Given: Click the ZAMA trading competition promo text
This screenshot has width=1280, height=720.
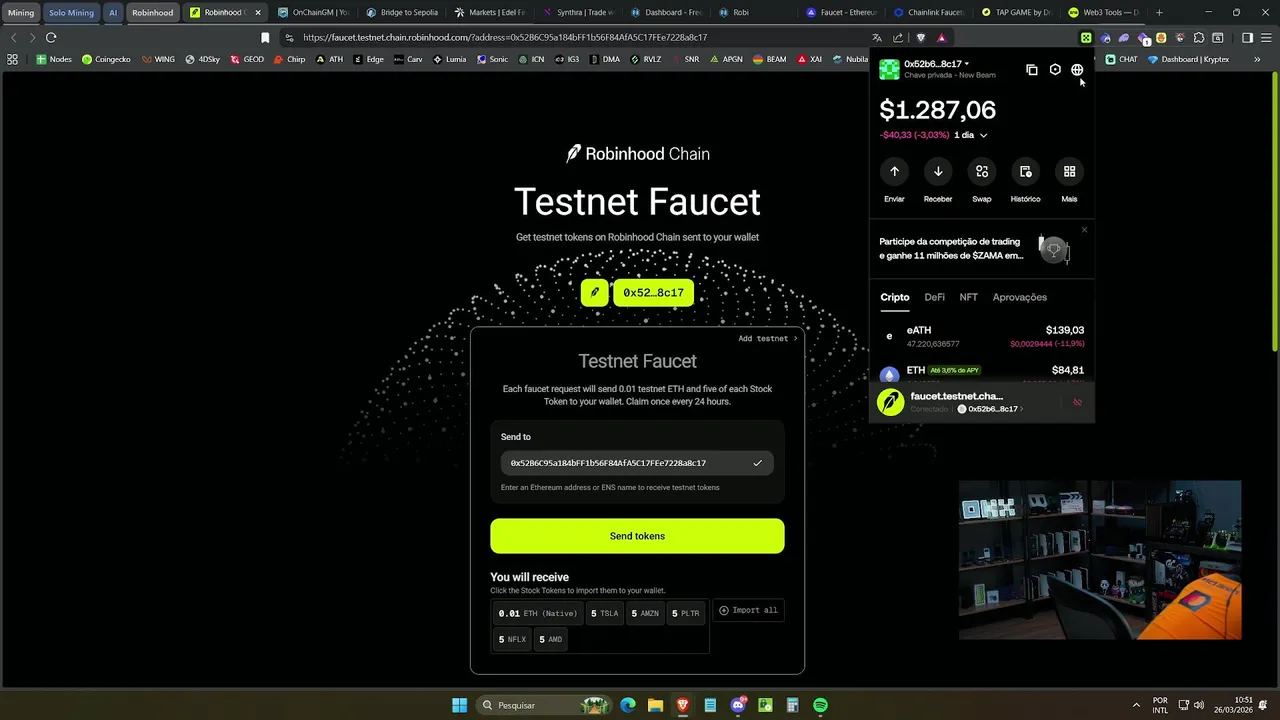Looking at the screenshot, I should [951, 248].
